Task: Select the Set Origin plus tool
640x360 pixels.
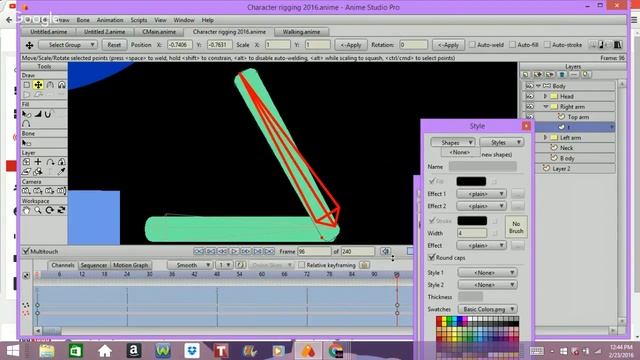Action: pos(38,162)
